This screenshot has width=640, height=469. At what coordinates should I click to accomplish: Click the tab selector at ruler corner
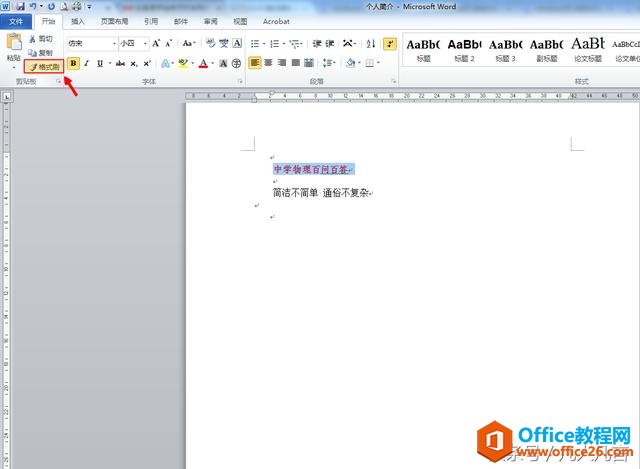tap(7, 97)
